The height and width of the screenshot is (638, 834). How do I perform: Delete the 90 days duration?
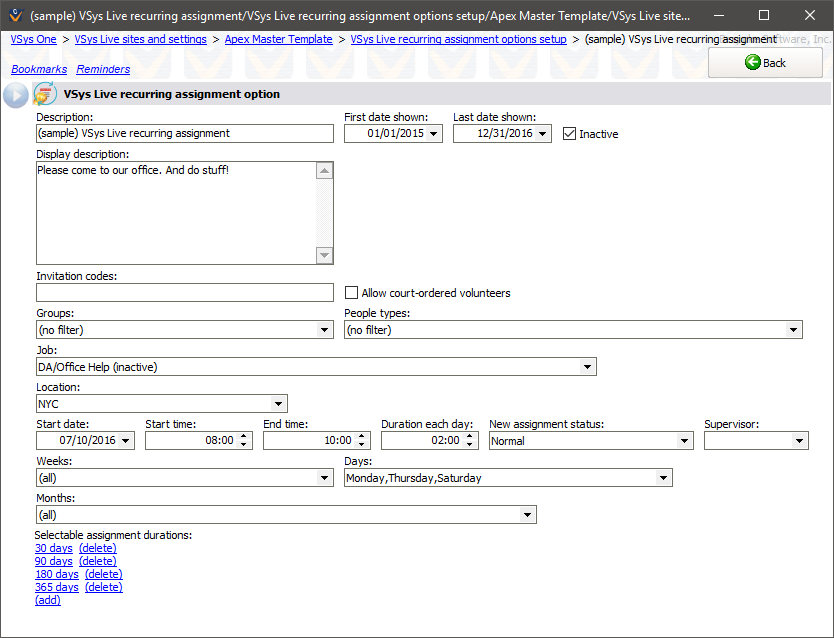pyautogui.click(x=98, y=561)
